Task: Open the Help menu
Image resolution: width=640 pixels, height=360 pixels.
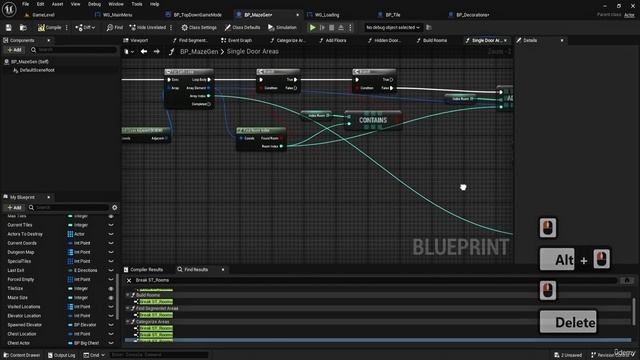Action: point(154,4)
